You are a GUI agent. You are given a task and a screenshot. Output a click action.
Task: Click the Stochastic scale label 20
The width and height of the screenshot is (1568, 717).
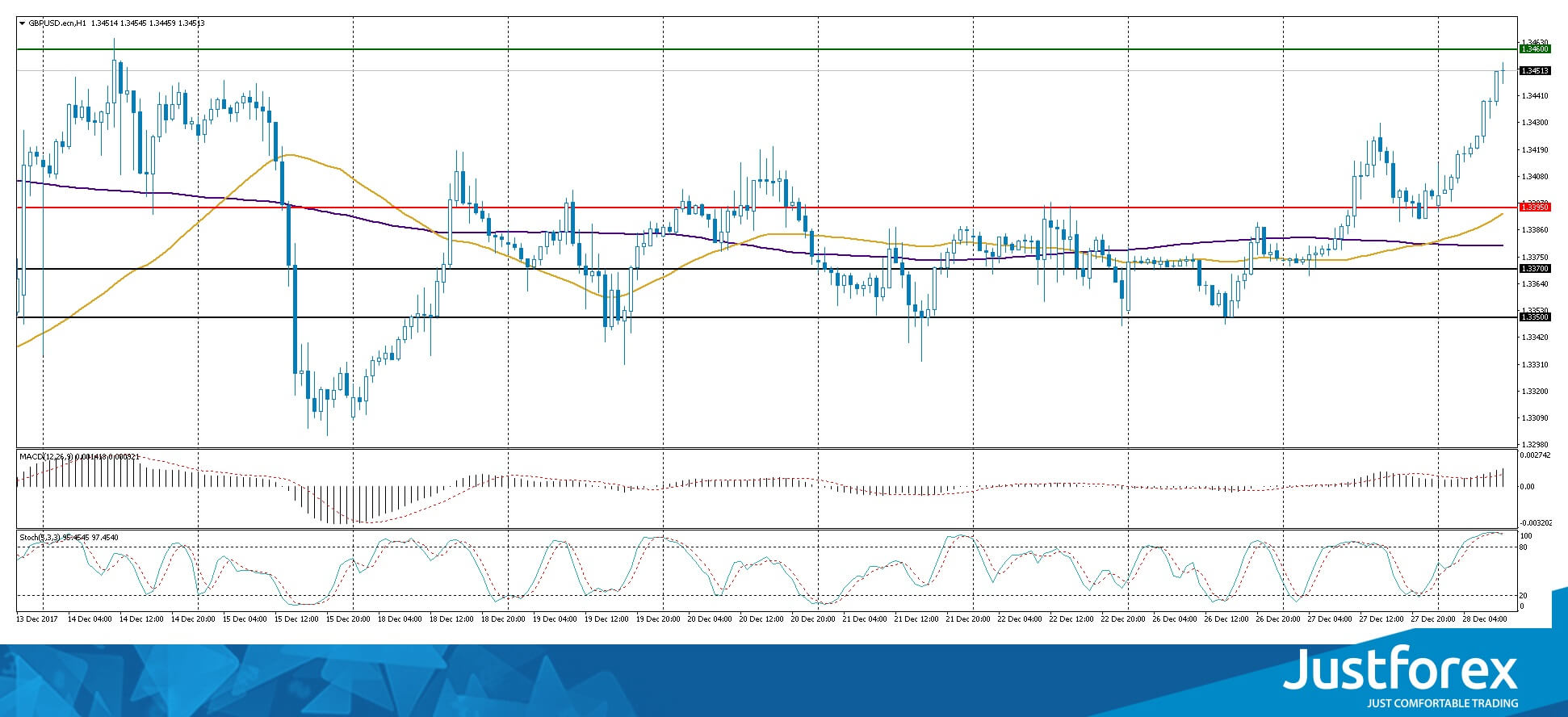click(1524, 596)
